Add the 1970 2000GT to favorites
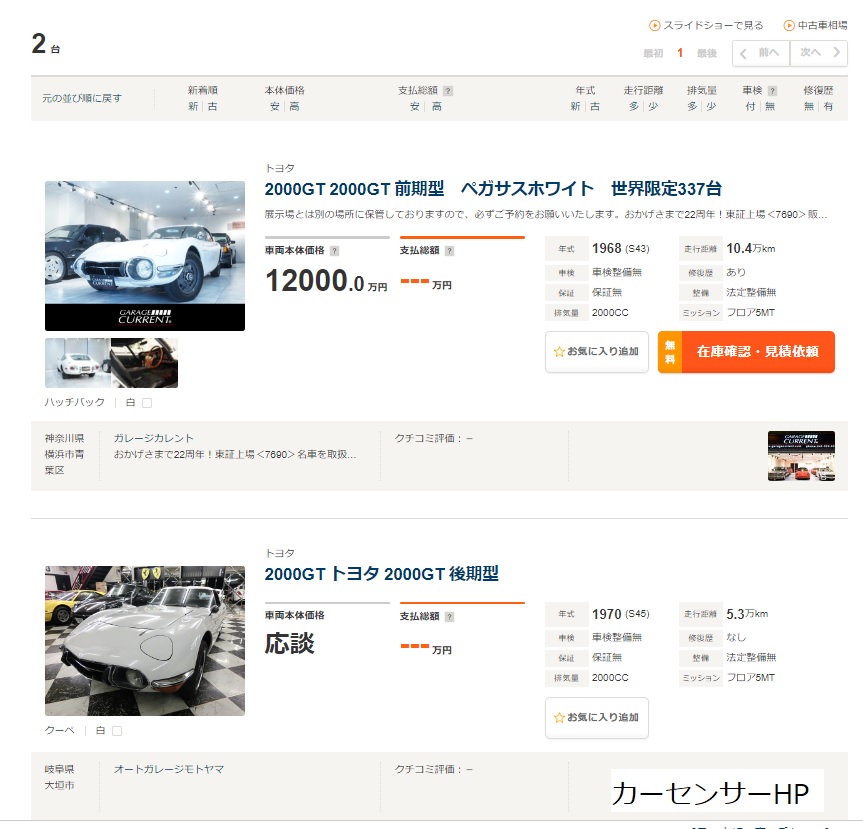Viewport: 863px width, 829px height. coord(597,717)
